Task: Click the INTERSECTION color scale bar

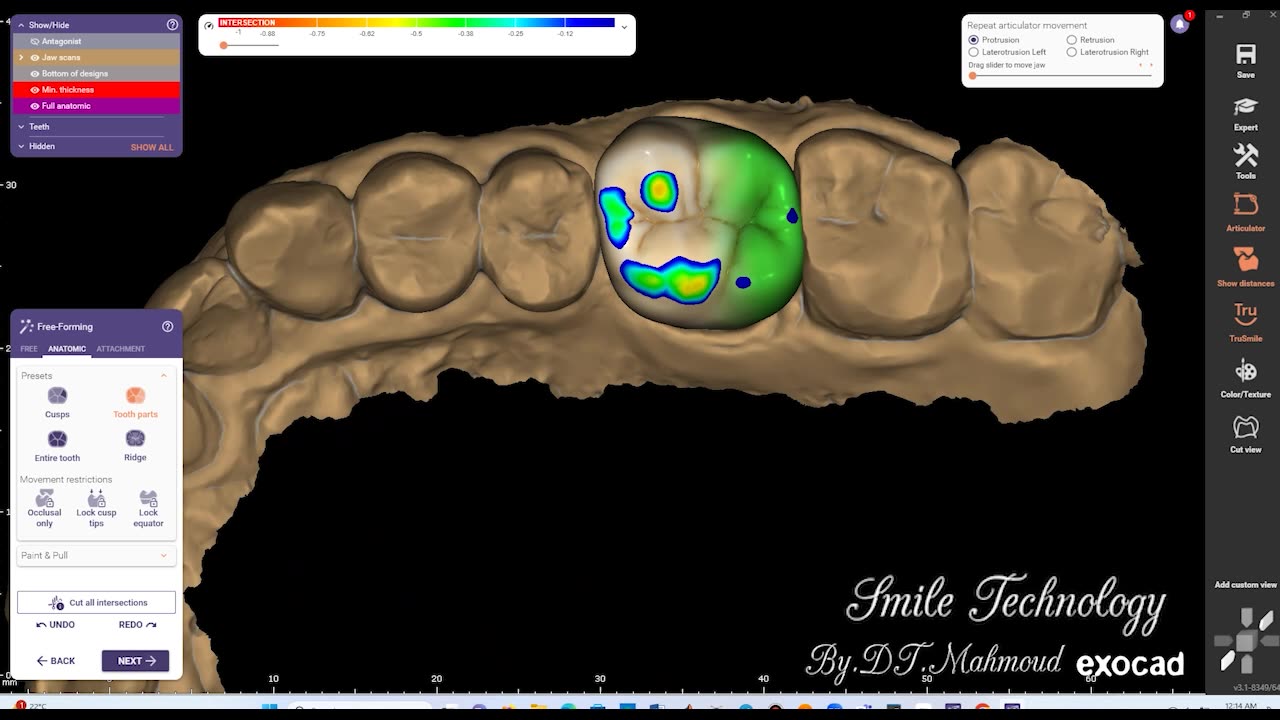Action: point(416,22)
